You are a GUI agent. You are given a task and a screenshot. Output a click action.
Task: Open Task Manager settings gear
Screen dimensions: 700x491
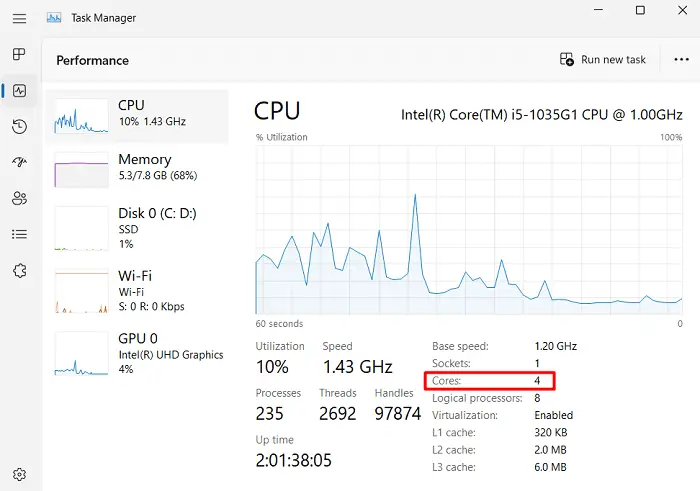point(19,473)
